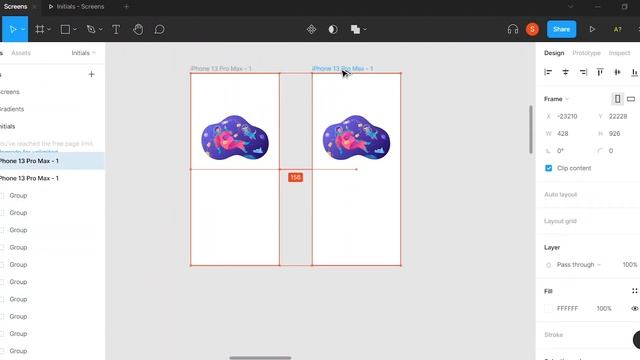
Task: Open shape tools dropdown arrow
Action: [75, 29]
